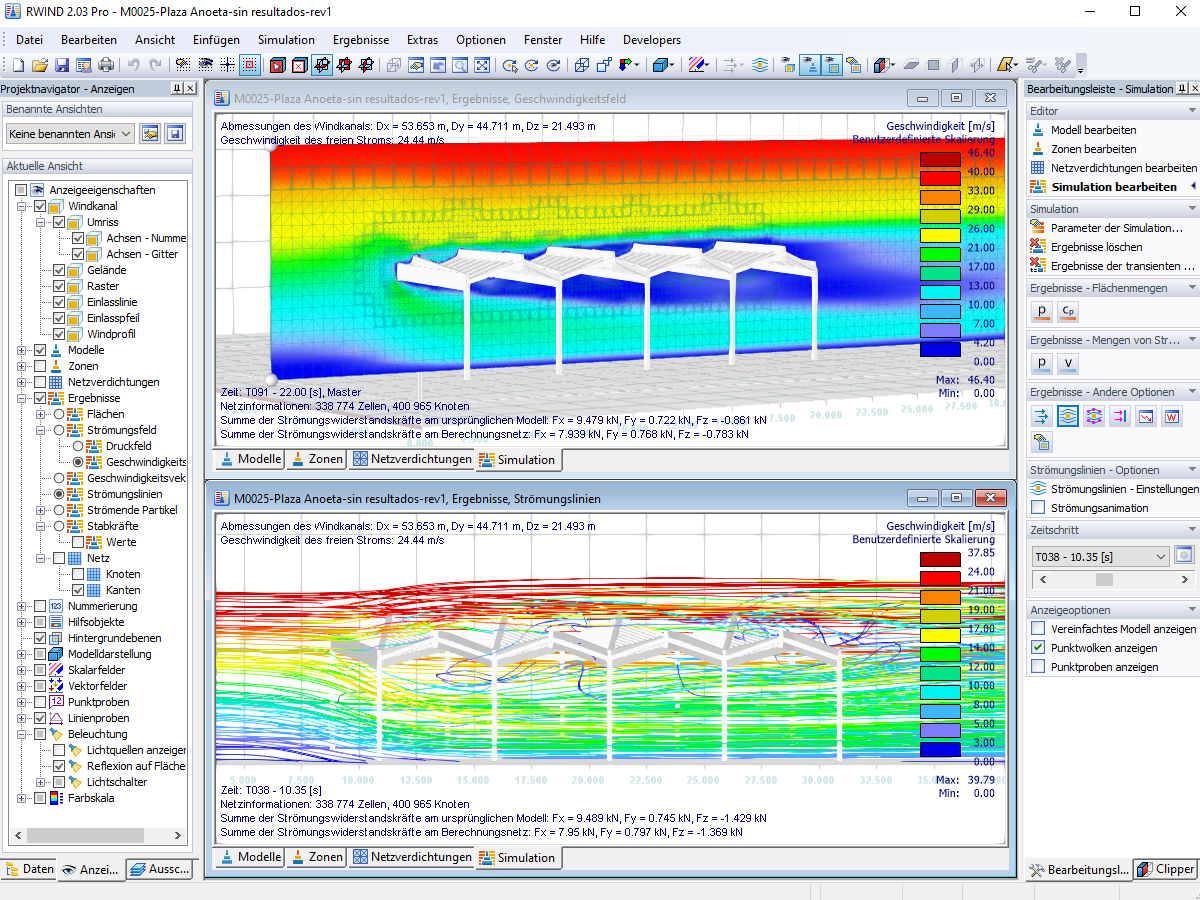Click flow pressure 'p' icon under Mengen von Strömung
This screenshot has width=1200, height=900.
coord(1041,365)
